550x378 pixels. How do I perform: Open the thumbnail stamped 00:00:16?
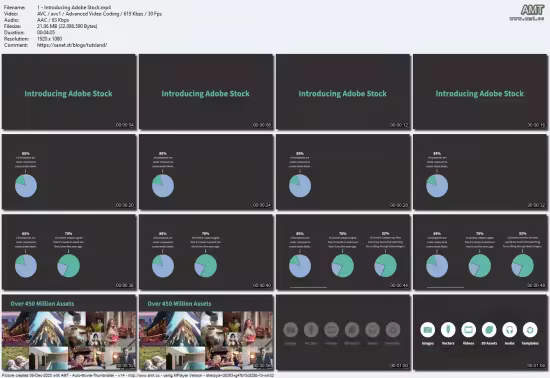click(480, 92)
